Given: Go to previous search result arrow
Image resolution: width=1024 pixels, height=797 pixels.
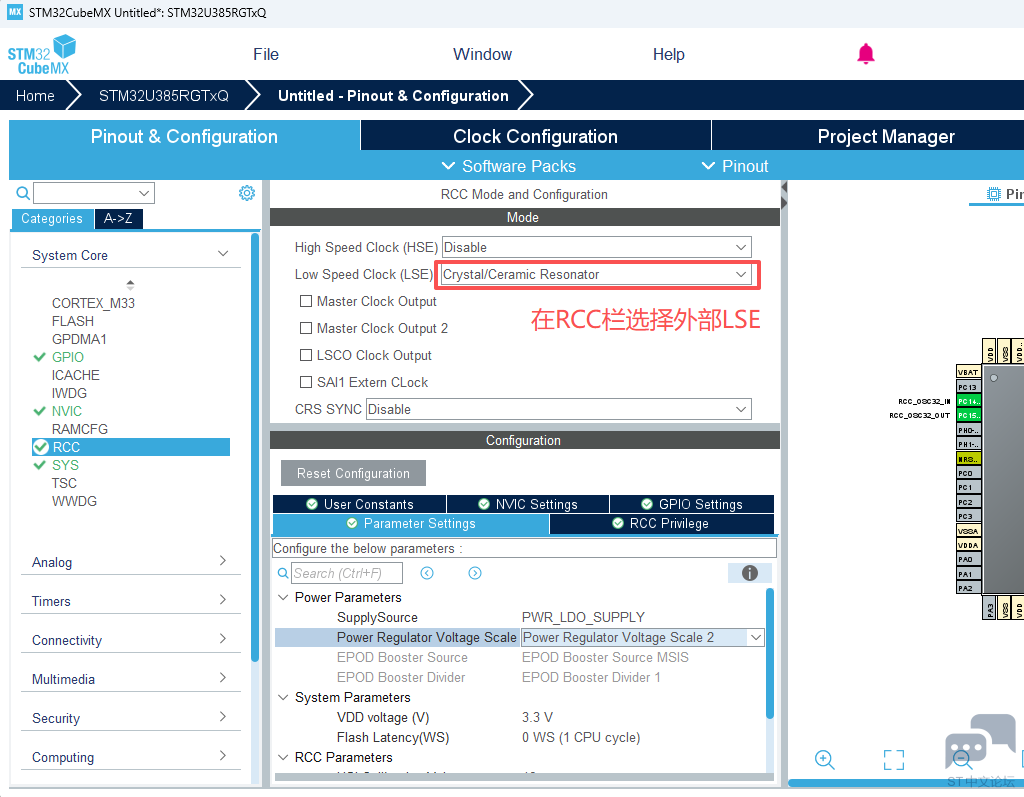Looking at the screenshot, I should 427,573.
